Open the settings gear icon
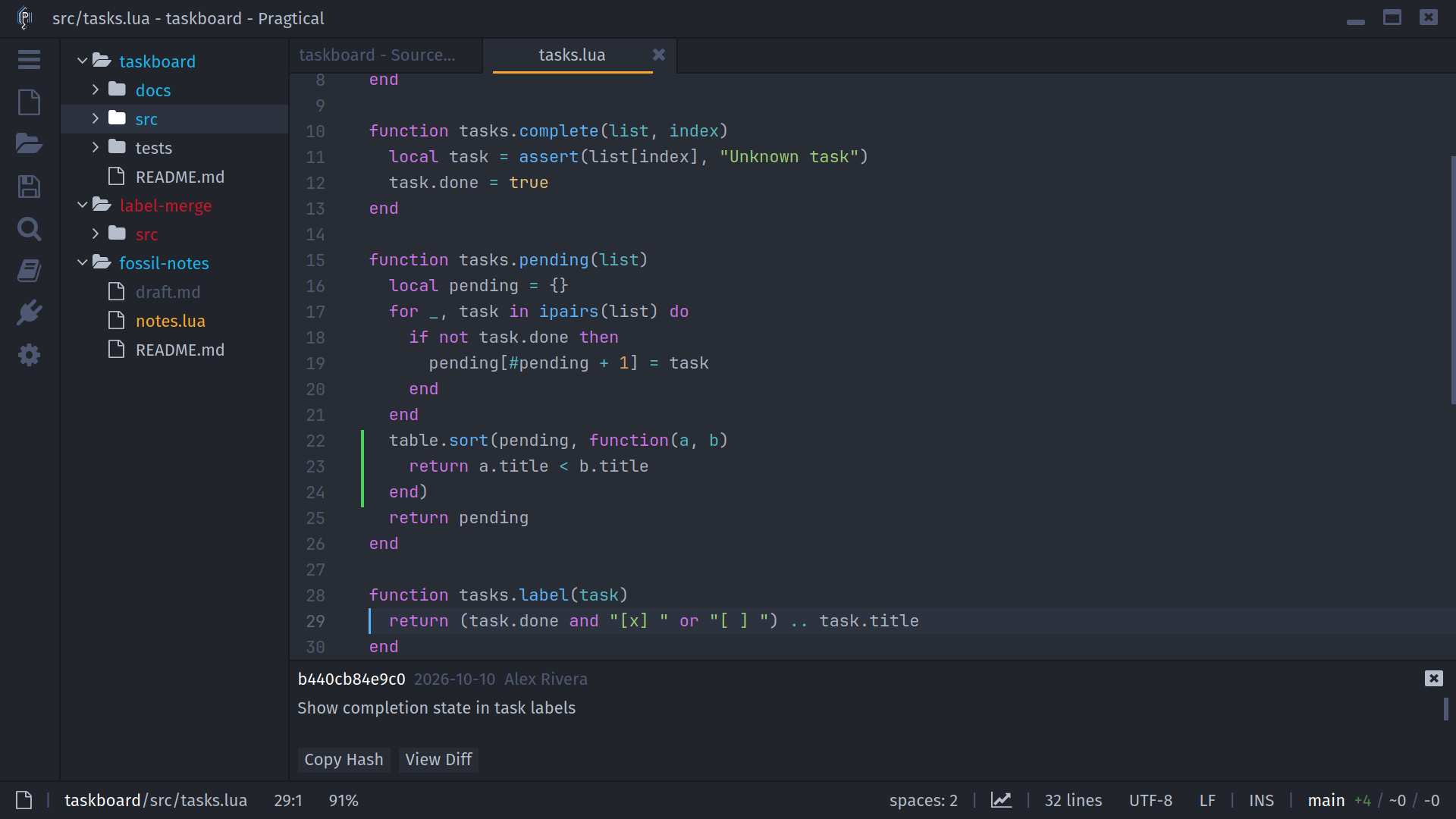 tap(29, 355)
